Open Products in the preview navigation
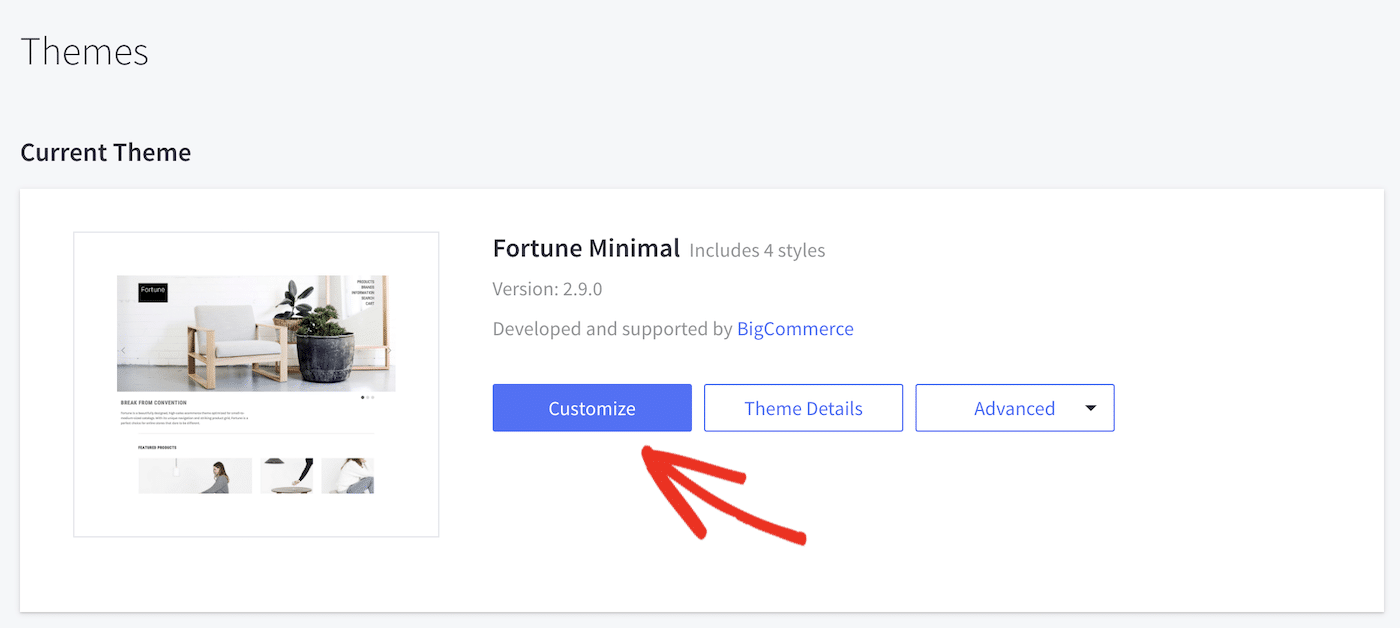Screen dimensions: 1400x628 (x=366, y=280)
